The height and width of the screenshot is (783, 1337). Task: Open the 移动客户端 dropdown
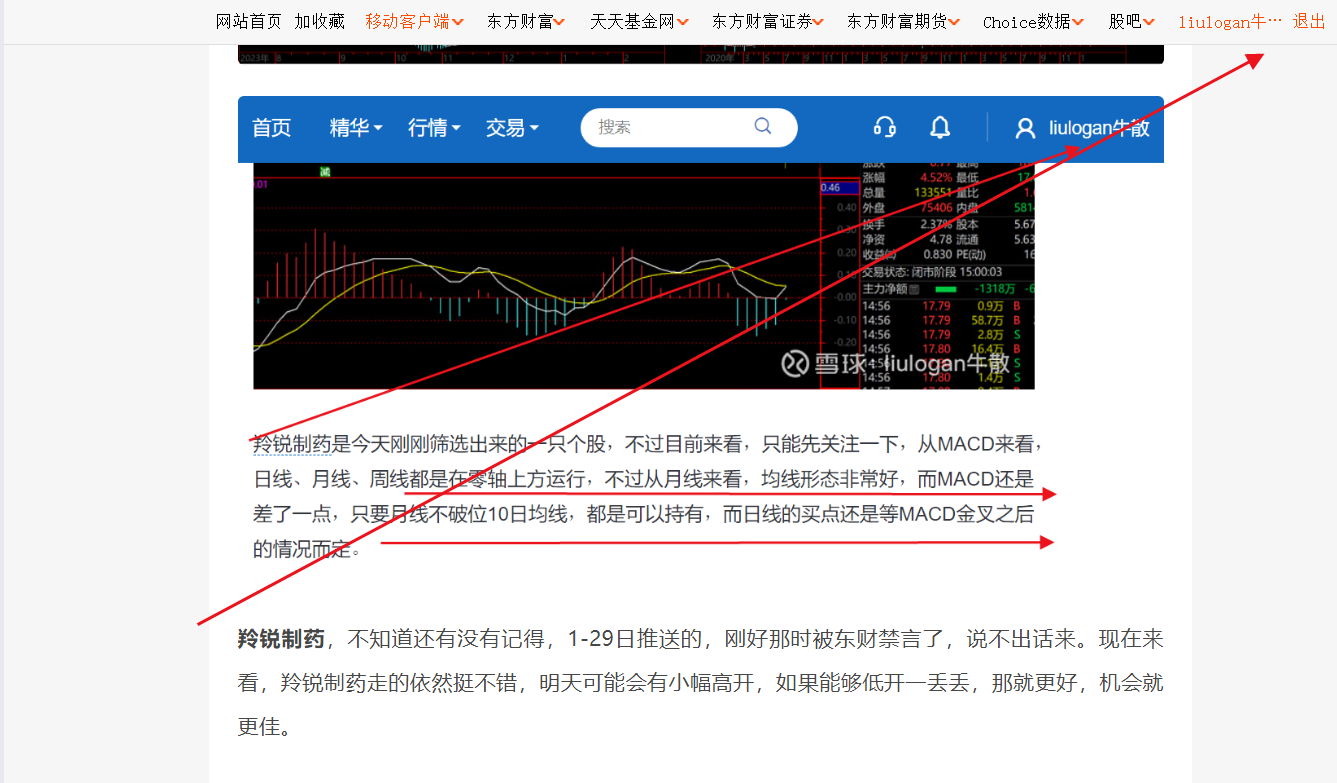click(414, 21)
